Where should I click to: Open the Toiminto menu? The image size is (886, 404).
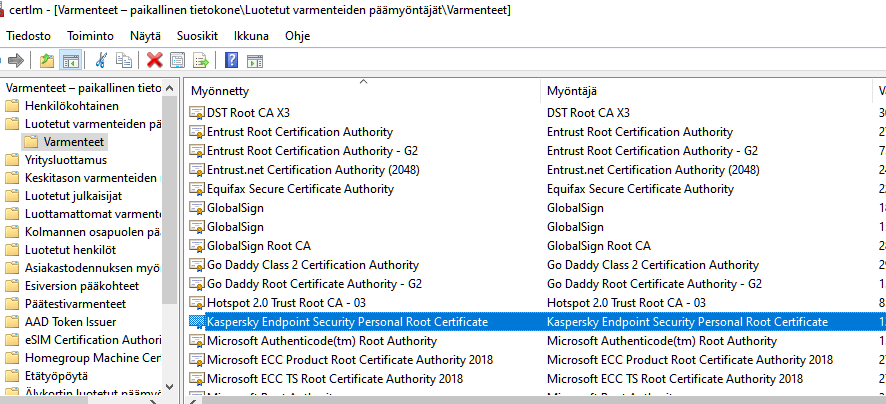click(x=90, y=35)
